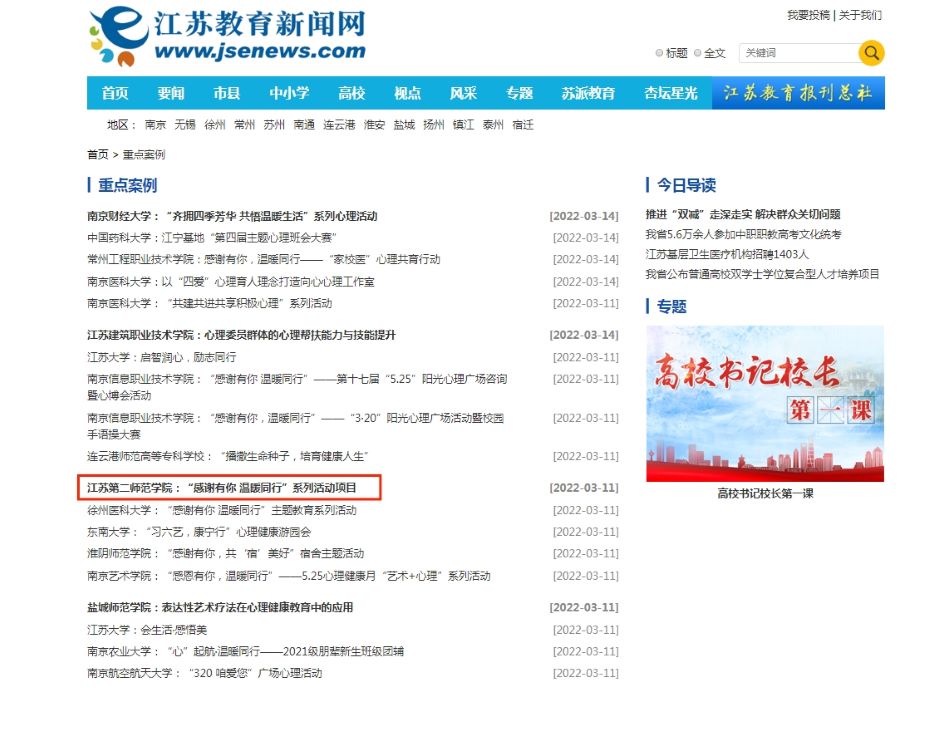Click the 江苏教育报刊总社 banner
Viewport: 940px width, 737px height.
pyautogui.click(x=798, y=93)
